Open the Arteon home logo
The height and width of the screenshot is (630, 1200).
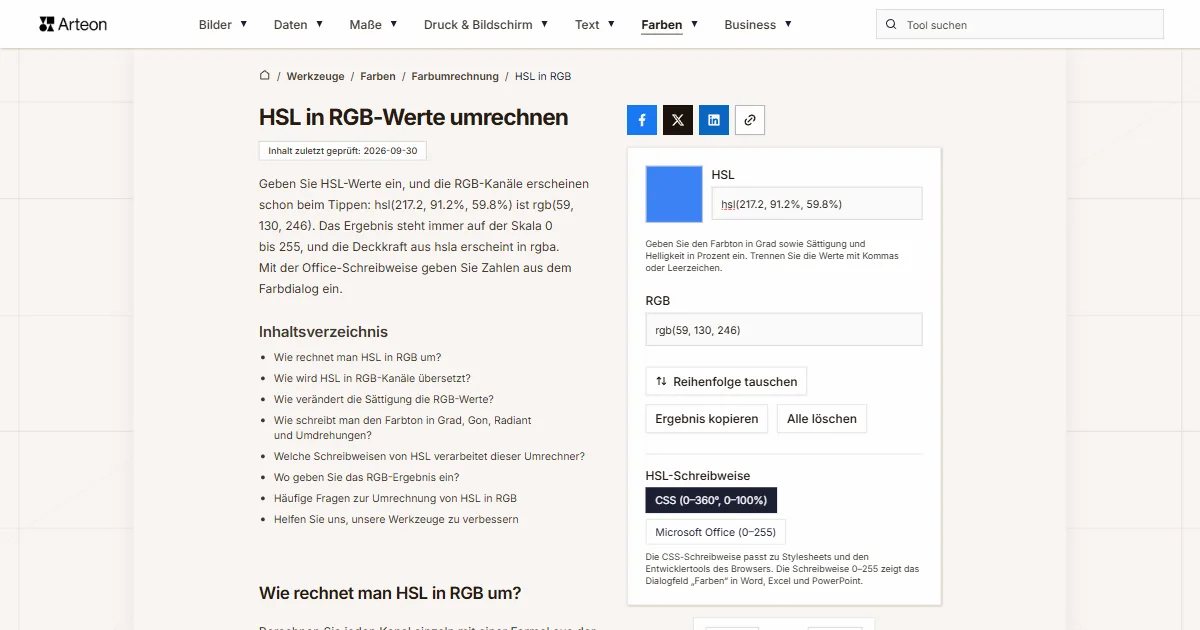tap(73, 24)
